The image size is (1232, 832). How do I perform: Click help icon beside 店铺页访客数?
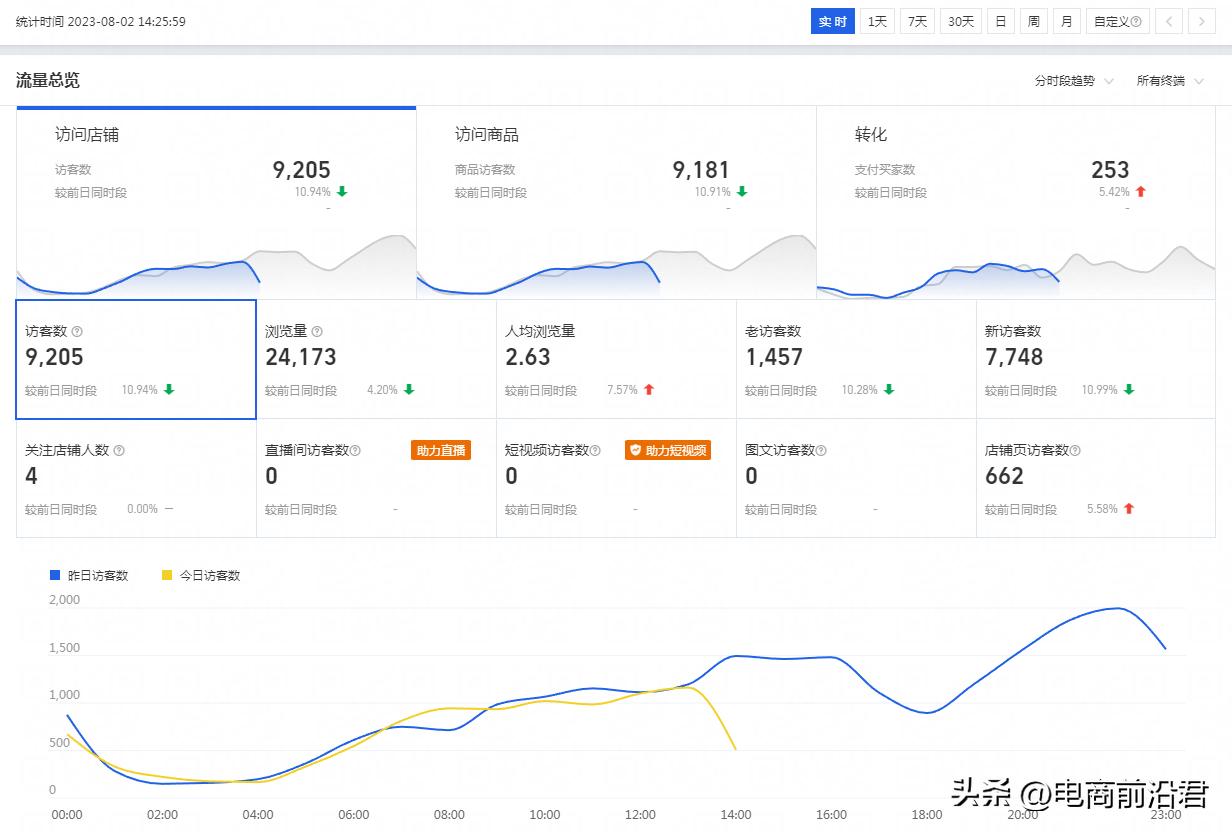click(1075, 451)
